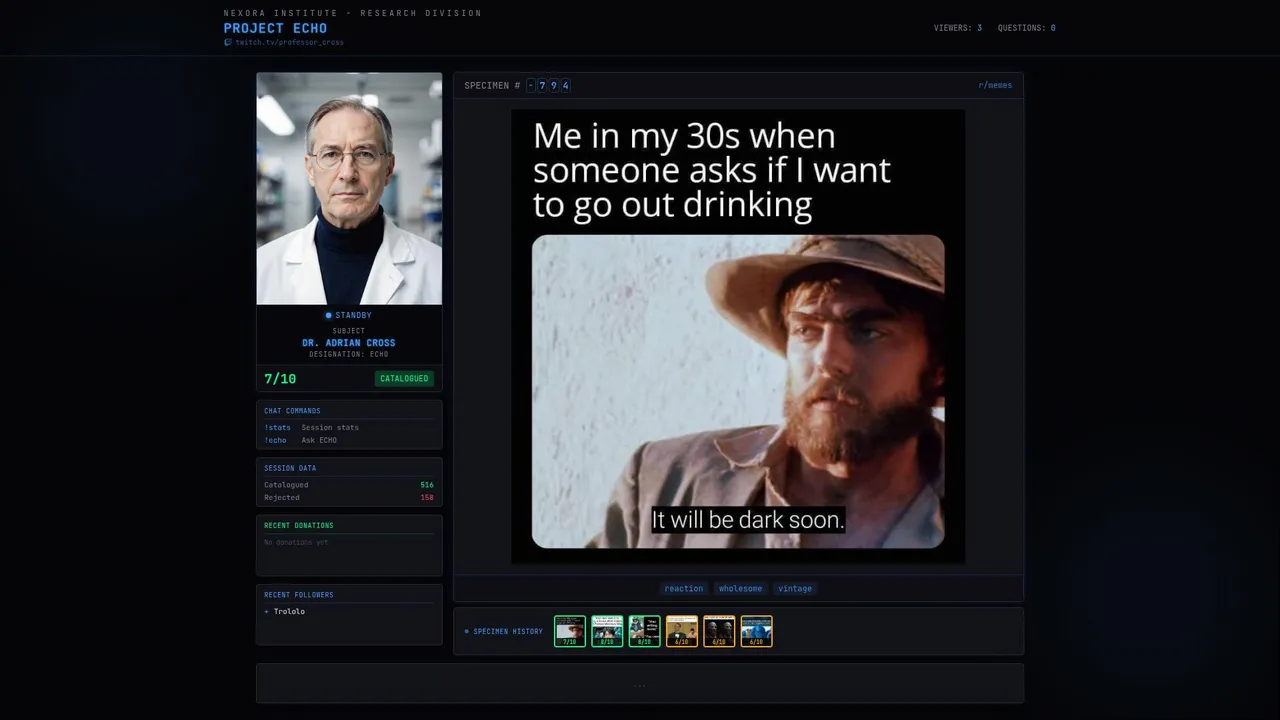Image resolution: width=1280 pixels, height=720 pixels.
Task: Open the 6/10 blue-toned history thumbnail
Action: pos(756,631)
